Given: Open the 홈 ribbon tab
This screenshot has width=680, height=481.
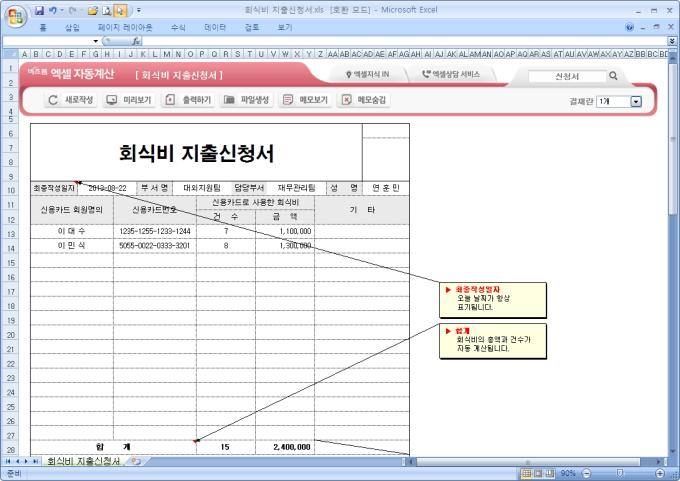Looking at the screenshot, I should 43,27.
